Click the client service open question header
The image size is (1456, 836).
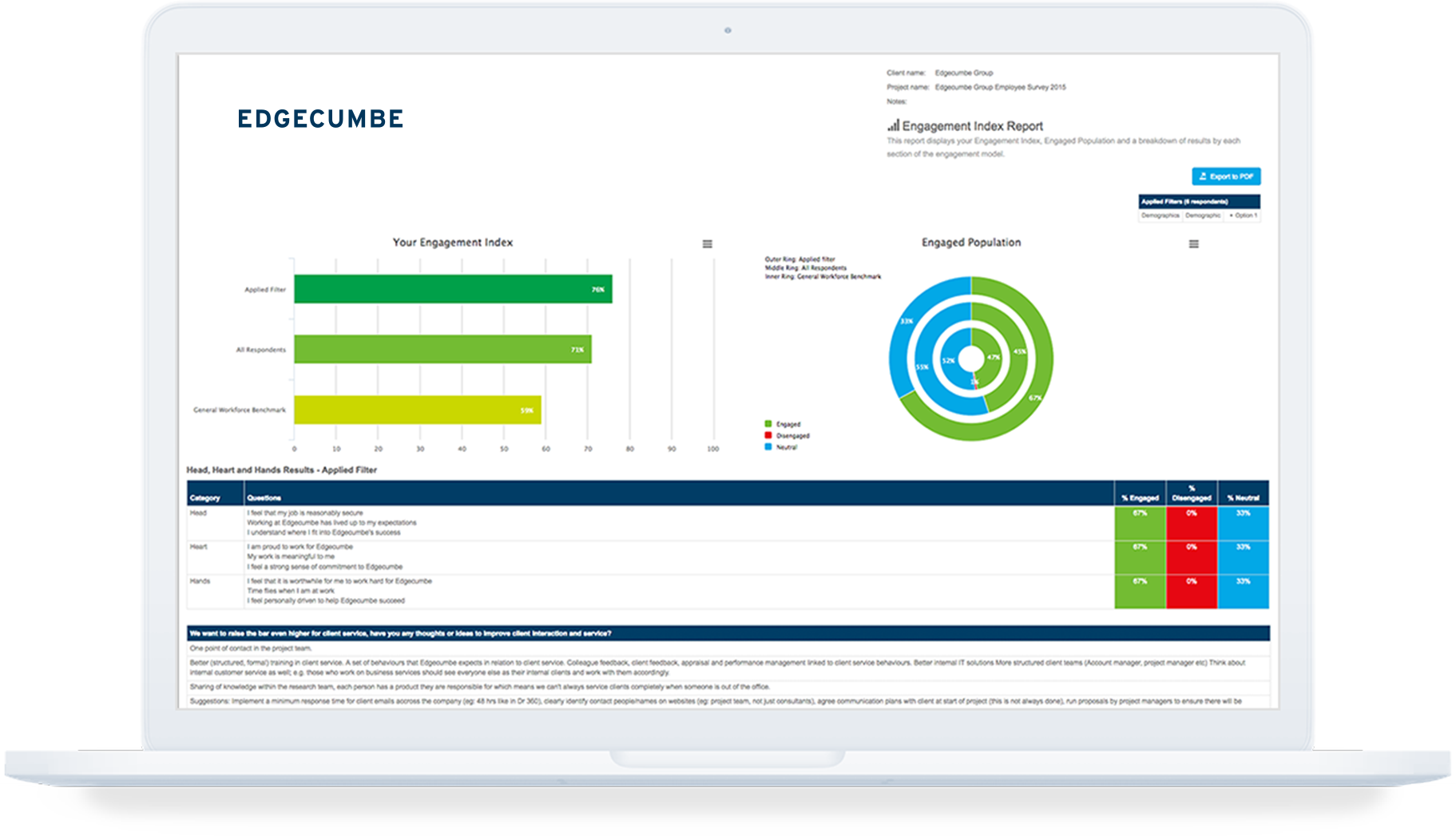(x=728, y=633)
